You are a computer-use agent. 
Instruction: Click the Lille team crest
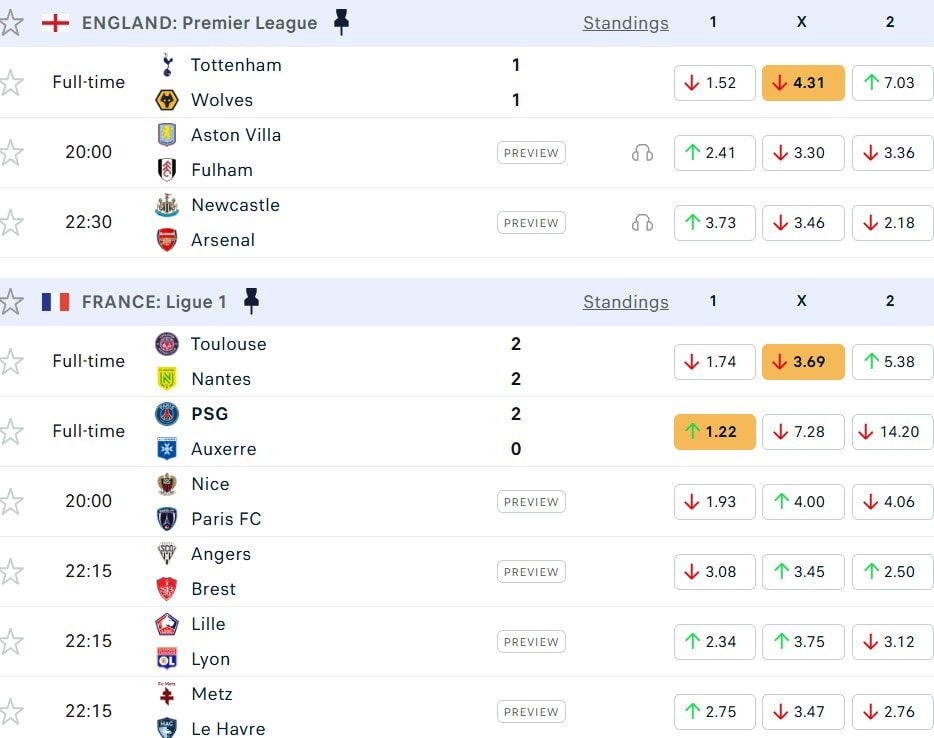[167, 624]
